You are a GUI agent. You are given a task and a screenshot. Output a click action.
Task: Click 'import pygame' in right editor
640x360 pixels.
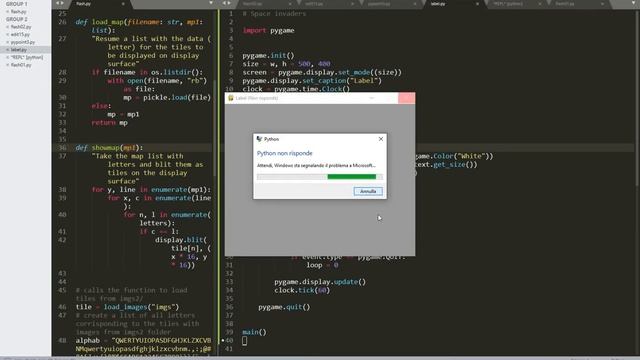point(268,31)
